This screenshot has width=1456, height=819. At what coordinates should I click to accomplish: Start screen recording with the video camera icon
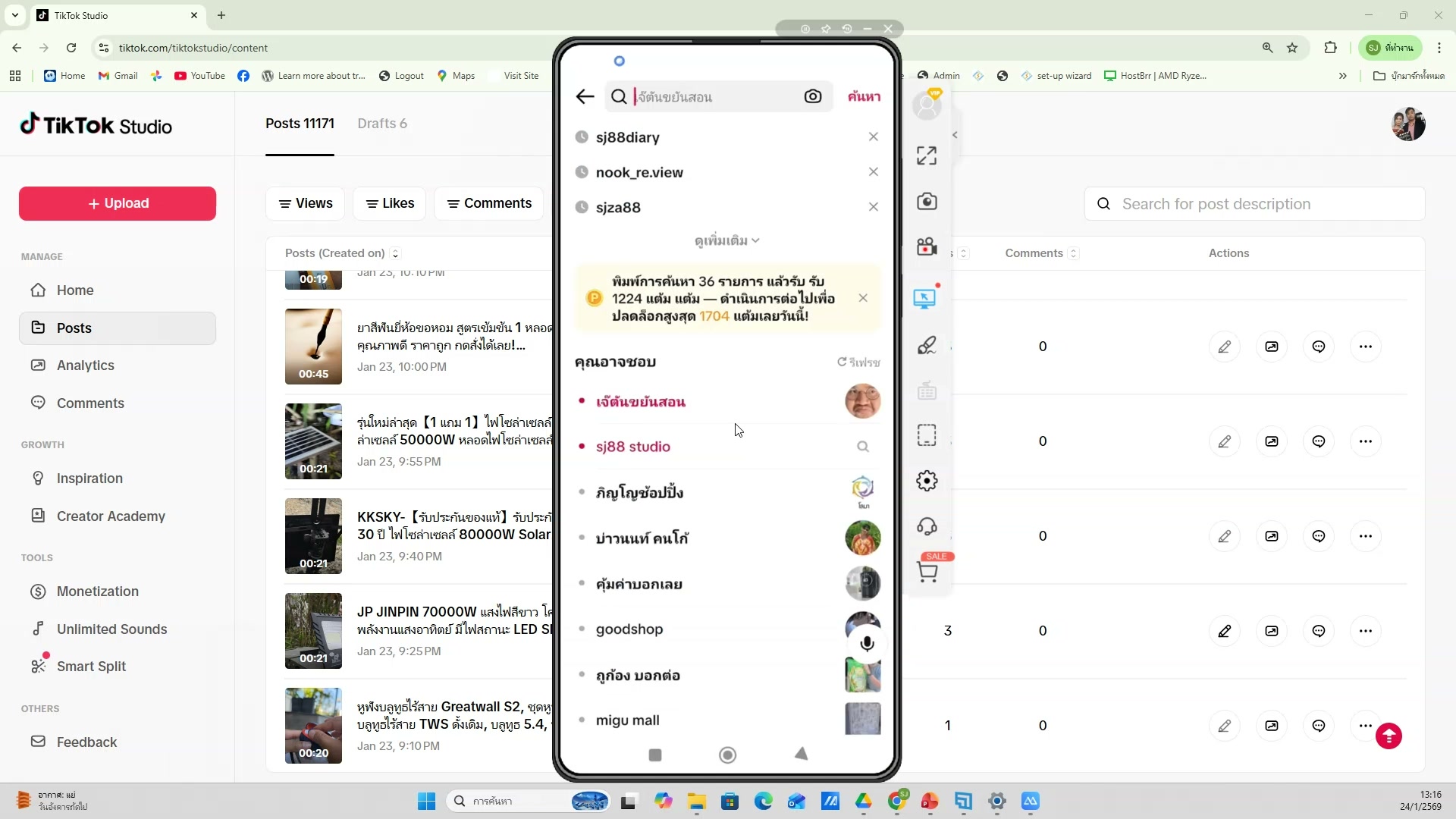[x=927, y=246]
